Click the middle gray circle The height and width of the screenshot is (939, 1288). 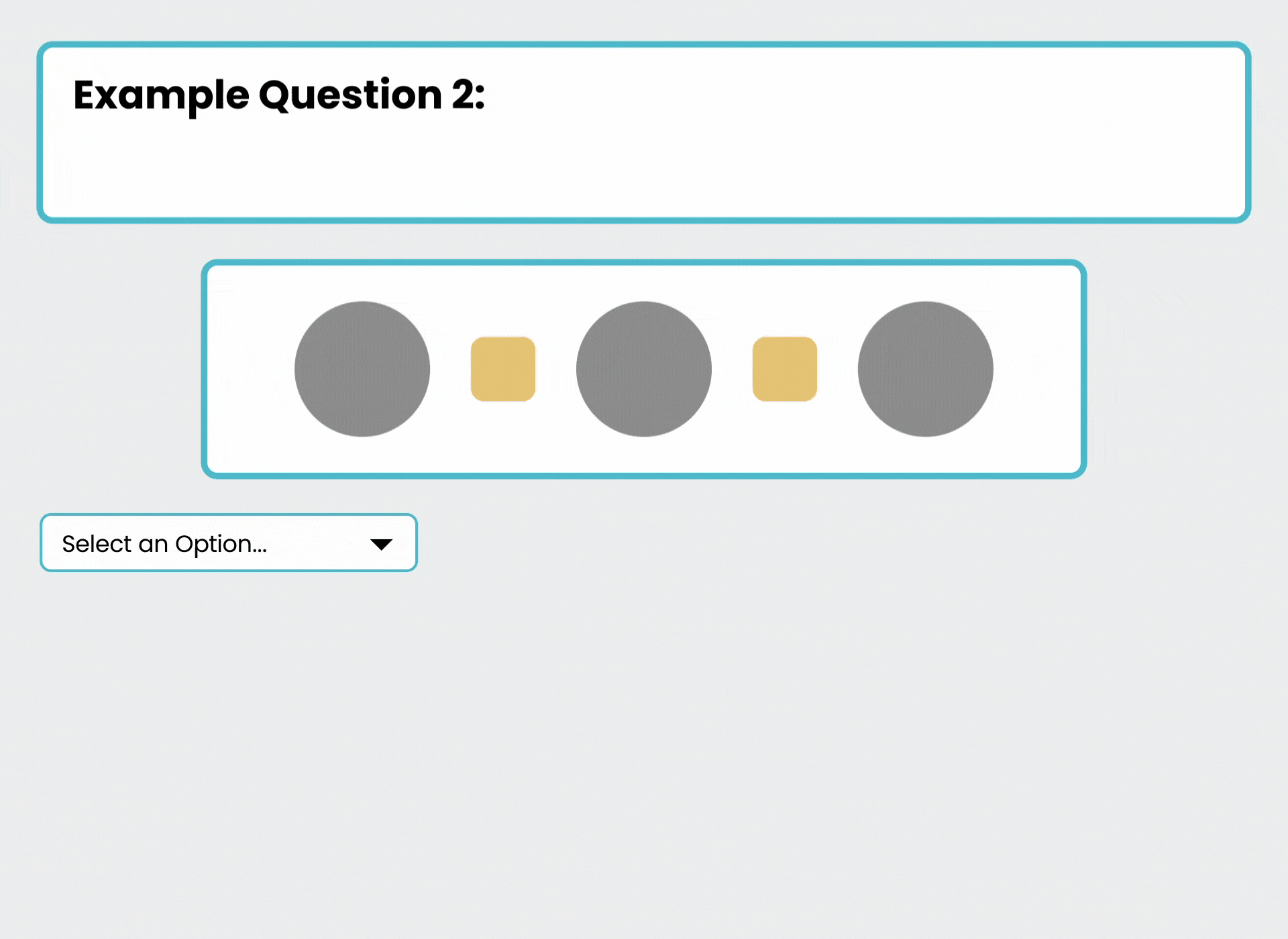click(x=643, y=368)
